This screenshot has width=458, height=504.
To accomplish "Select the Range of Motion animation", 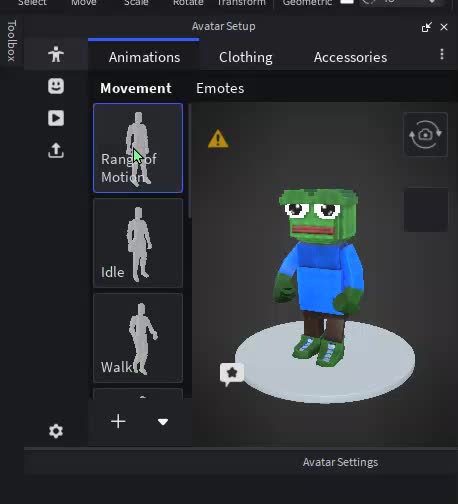I will tap(138, 148).
